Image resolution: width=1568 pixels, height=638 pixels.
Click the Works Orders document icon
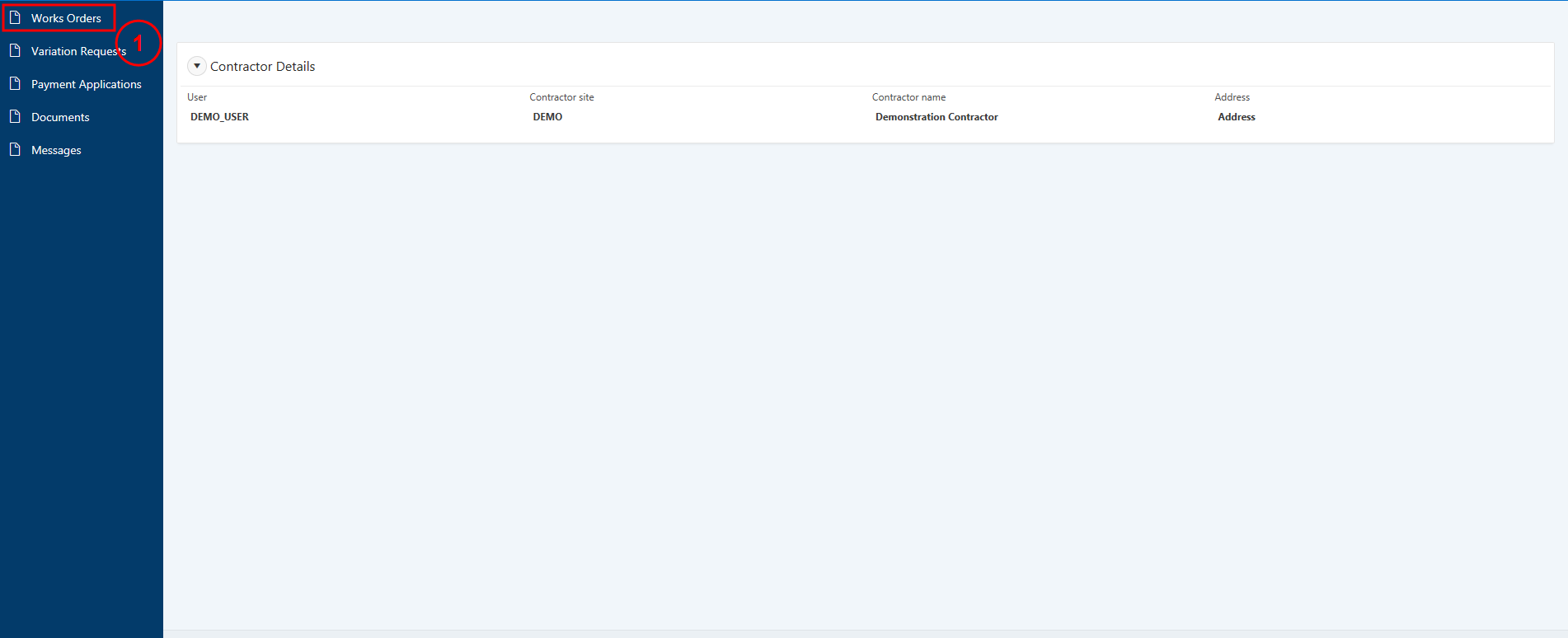15,17
